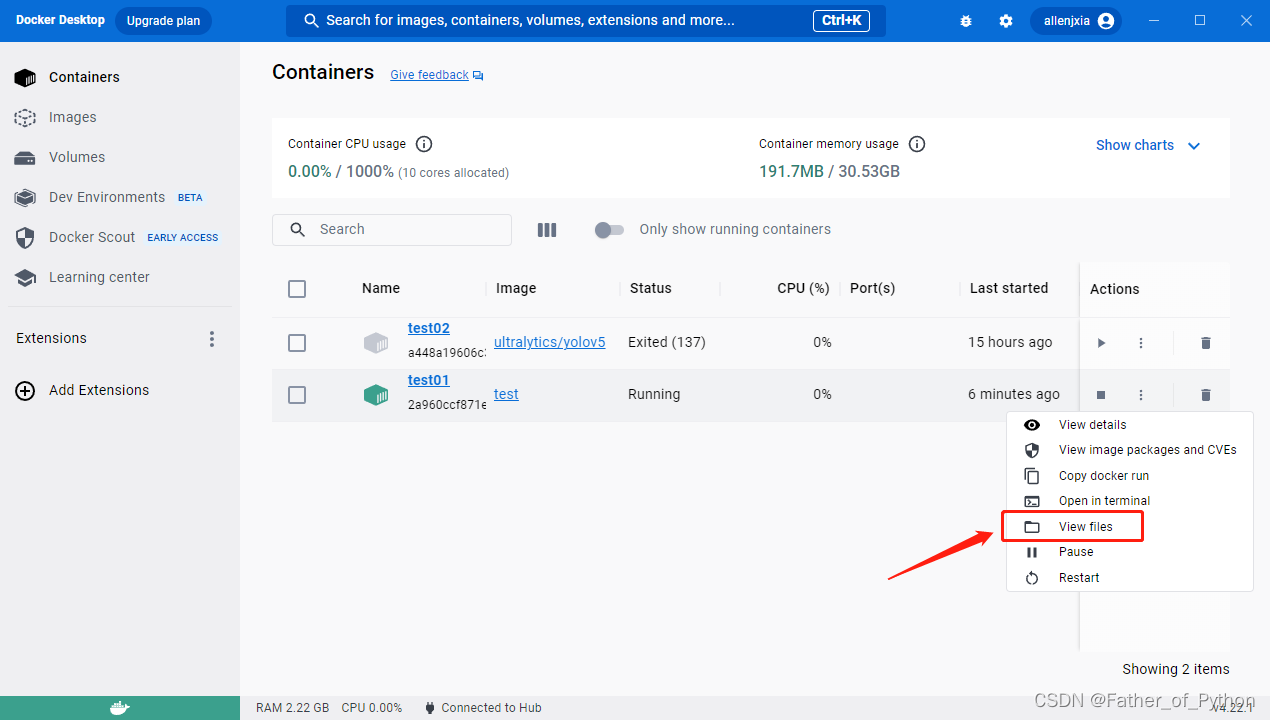Screen dimensions: 1270x720
Task: Minimize the Docker Desktop window
Action: pos(1155,21)
